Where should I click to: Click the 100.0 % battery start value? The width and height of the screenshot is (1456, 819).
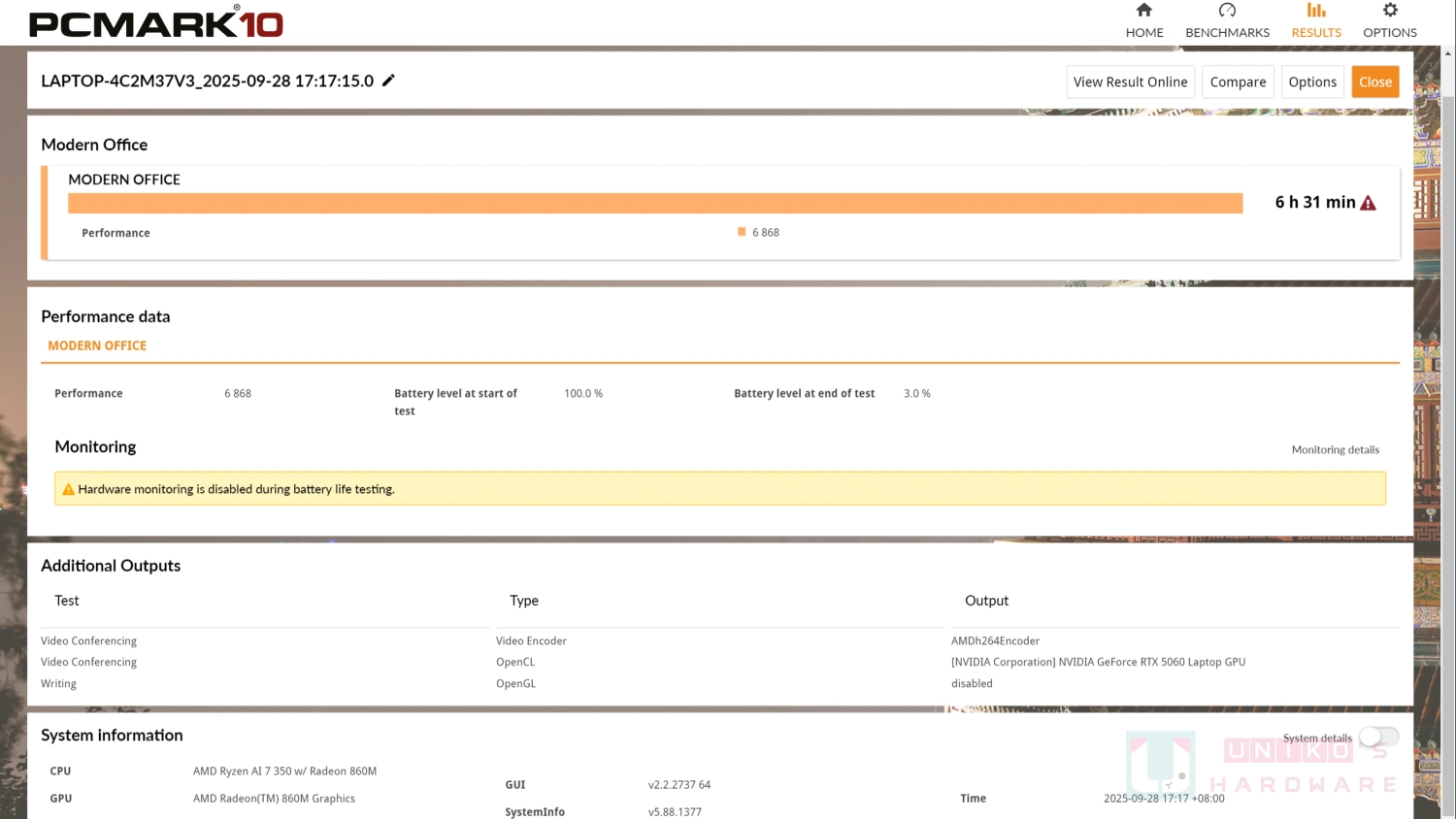pyautogui.click(x=583, y=394)
